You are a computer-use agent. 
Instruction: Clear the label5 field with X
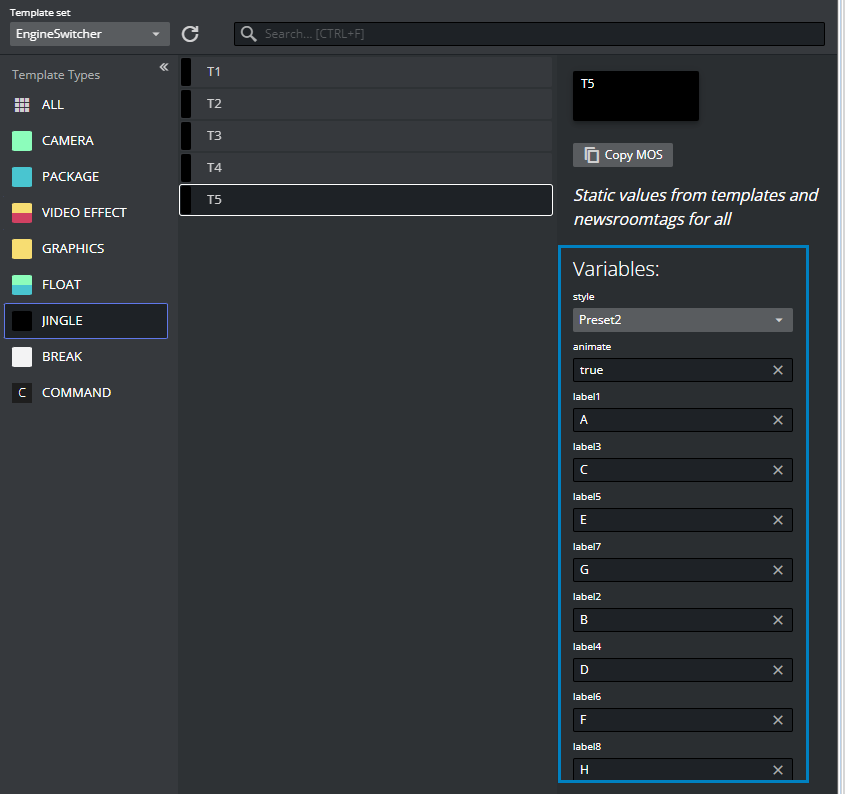click(x=778, y=520)
